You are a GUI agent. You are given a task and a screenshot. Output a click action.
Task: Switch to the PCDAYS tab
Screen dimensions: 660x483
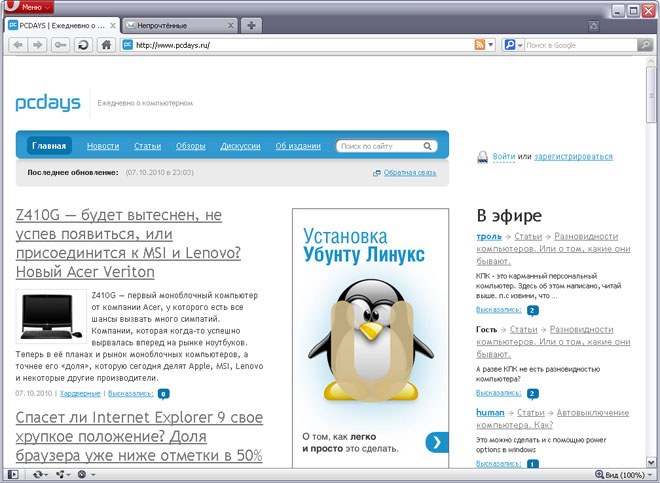click(62, 26)
